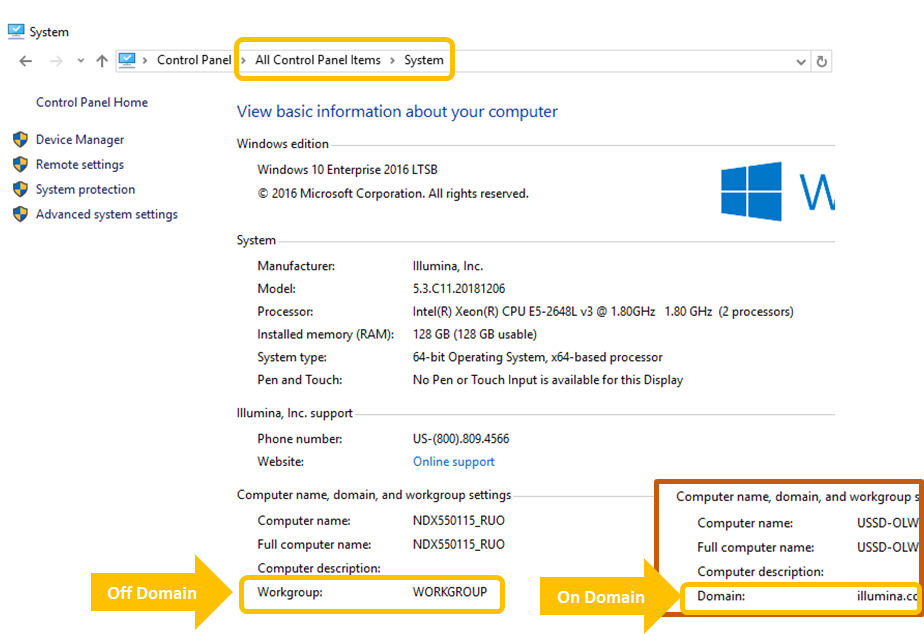The image size is (924, 634).
Task: Click the computer icon in address bar
Action: [x=127, y=60]
